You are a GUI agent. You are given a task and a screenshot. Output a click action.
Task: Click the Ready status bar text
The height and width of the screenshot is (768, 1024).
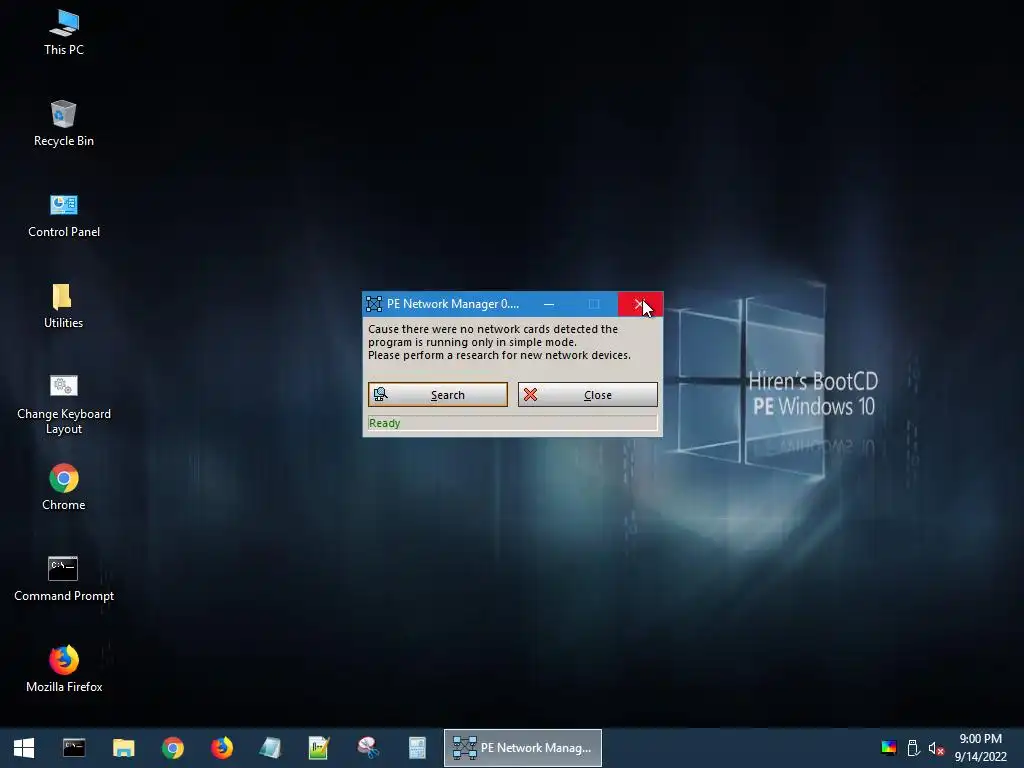(385, 423)
